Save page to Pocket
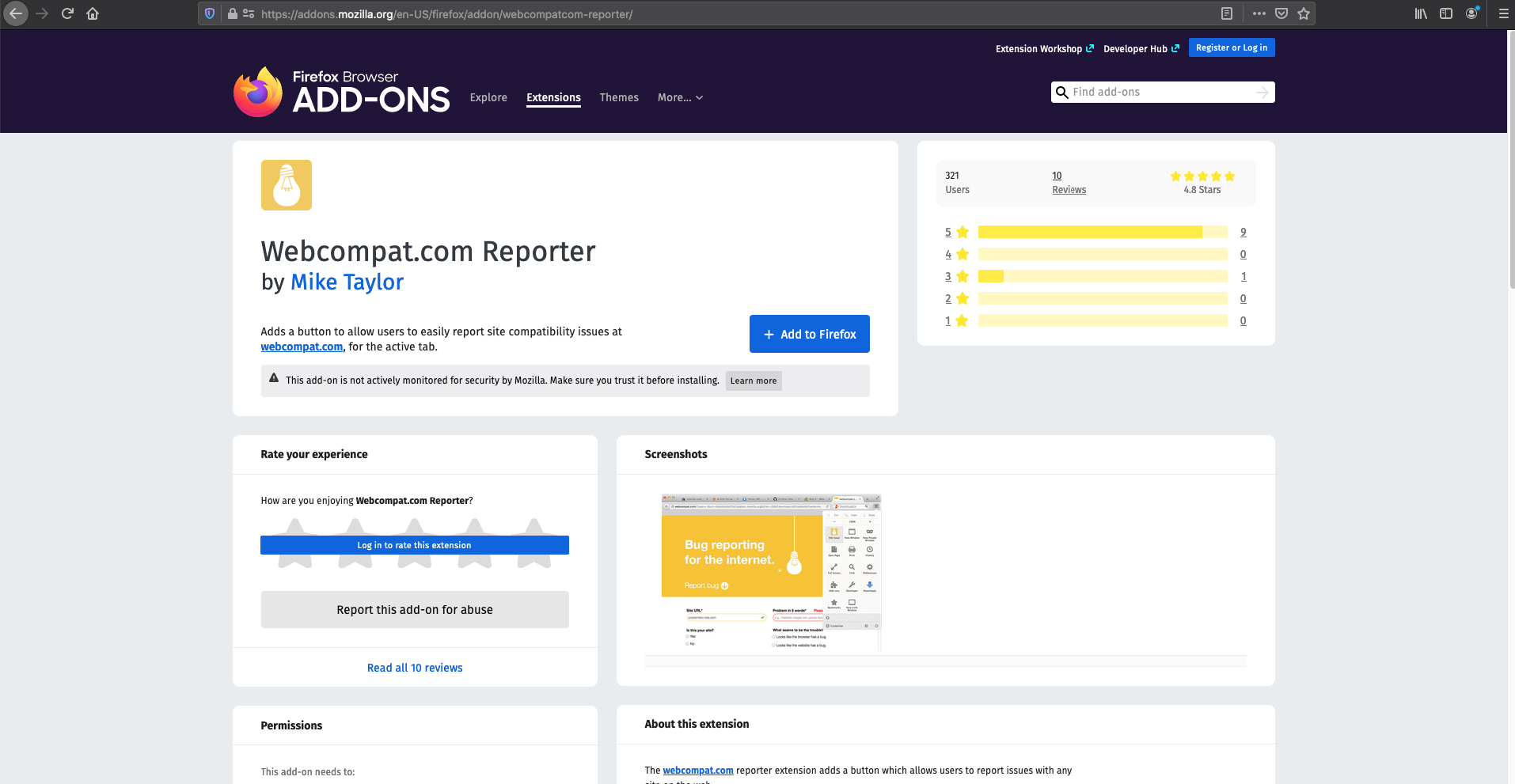1515x784 pixels. 1281,13
